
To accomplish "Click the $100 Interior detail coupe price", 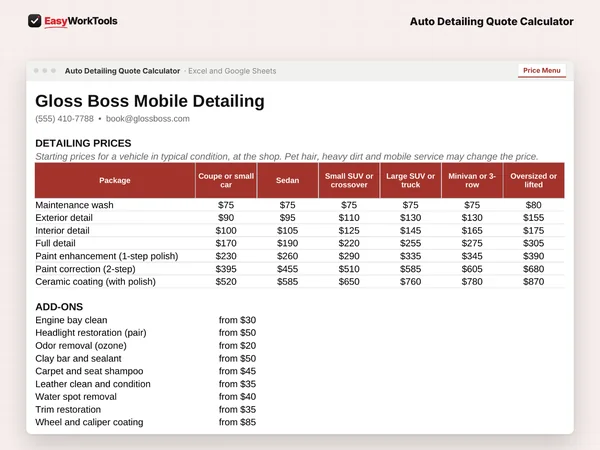I will click(226, 231).
